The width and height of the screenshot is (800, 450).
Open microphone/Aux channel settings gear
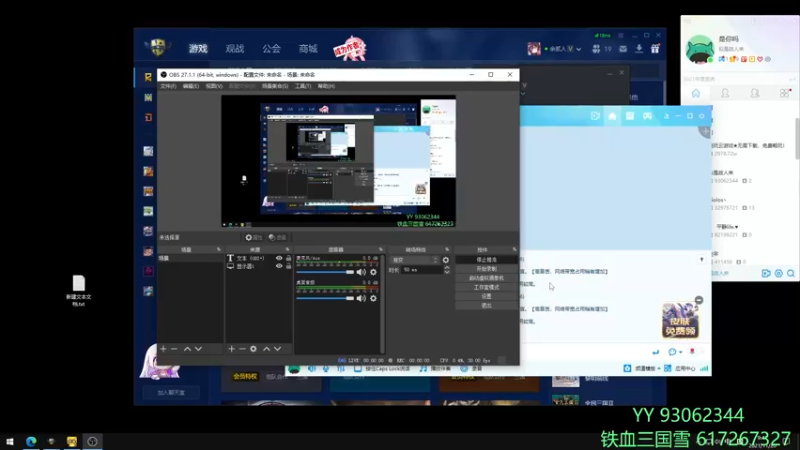[x=373, y=272]
